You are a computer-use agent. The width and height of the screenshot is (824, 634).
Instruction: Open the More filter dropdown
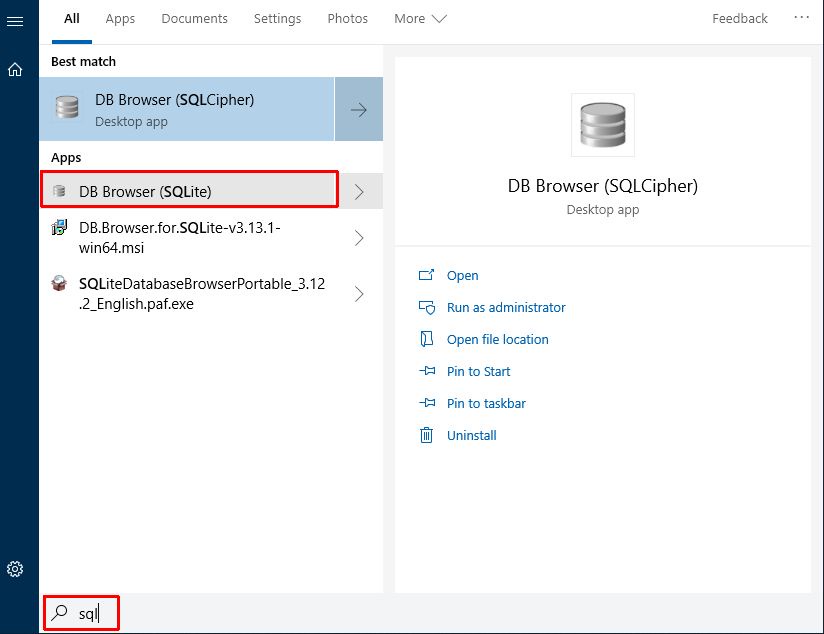(x=420, y=19)
